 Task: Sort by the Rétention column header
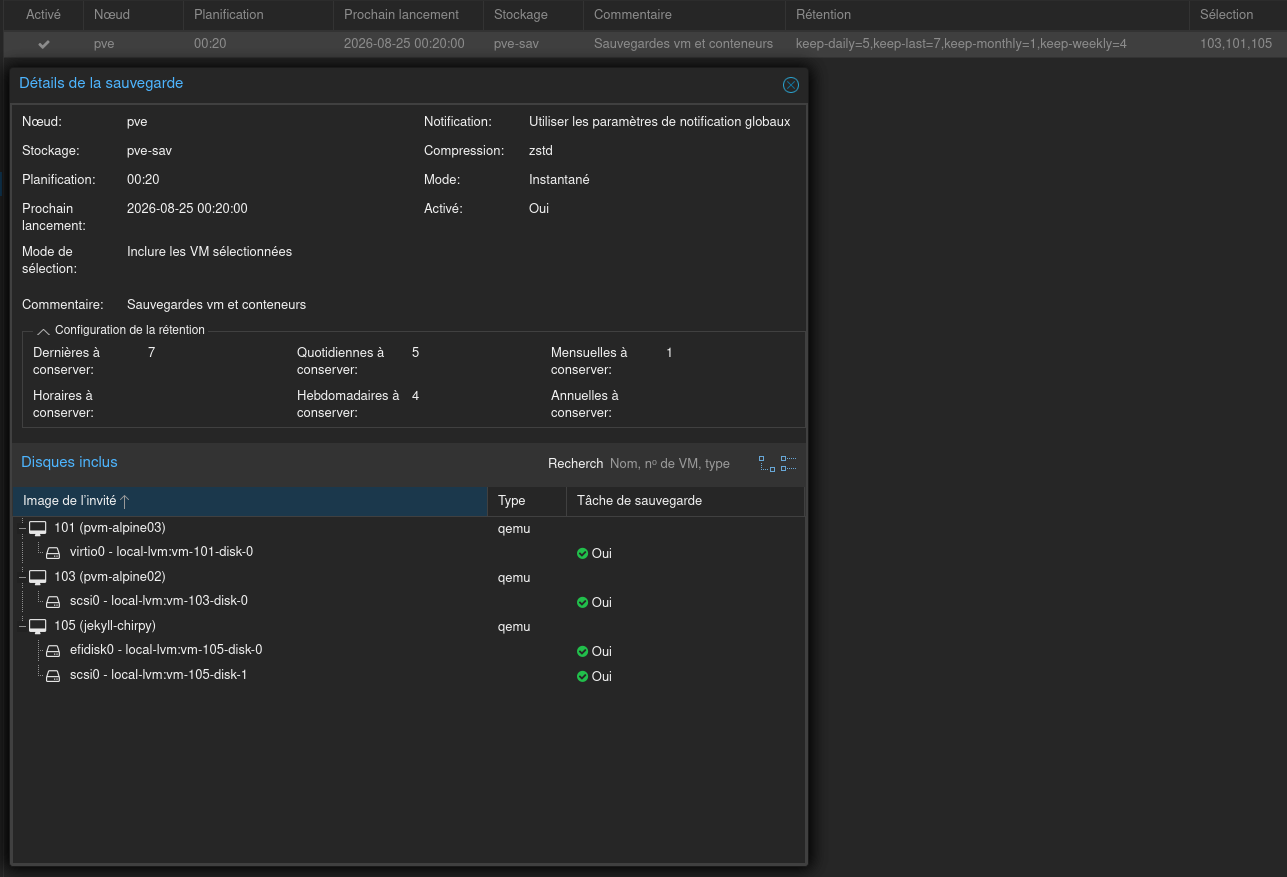987,15
